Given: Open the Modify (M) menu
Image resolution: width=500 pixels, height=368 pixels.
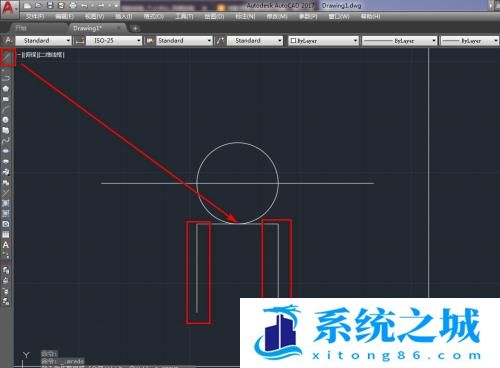Looking at the screenshot, I should click(x=277, y=16).
